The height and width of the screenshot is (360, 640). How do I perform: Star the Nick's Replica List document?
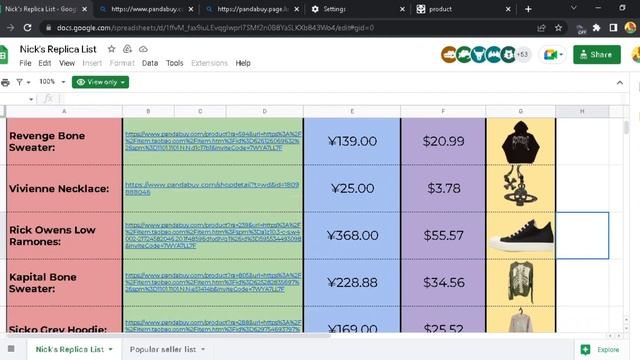point(111,49)
